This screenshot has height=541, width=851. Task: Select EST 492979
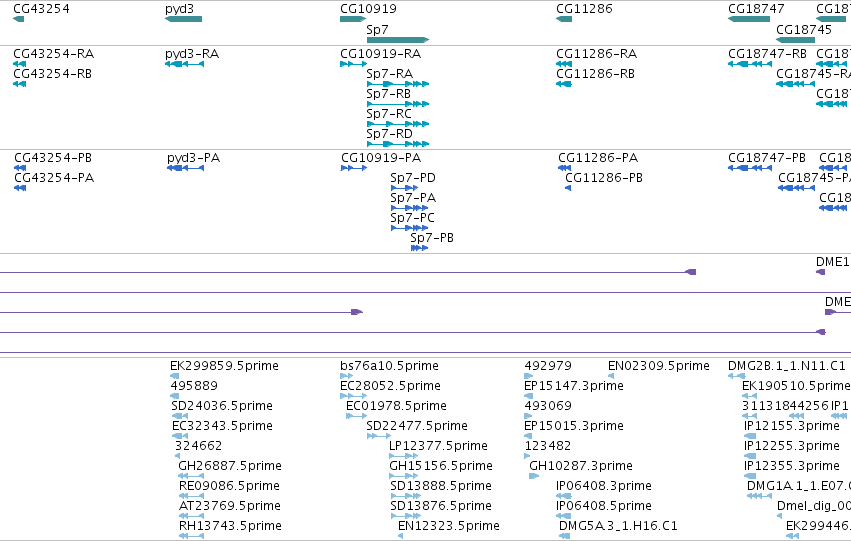pos(548,366)
